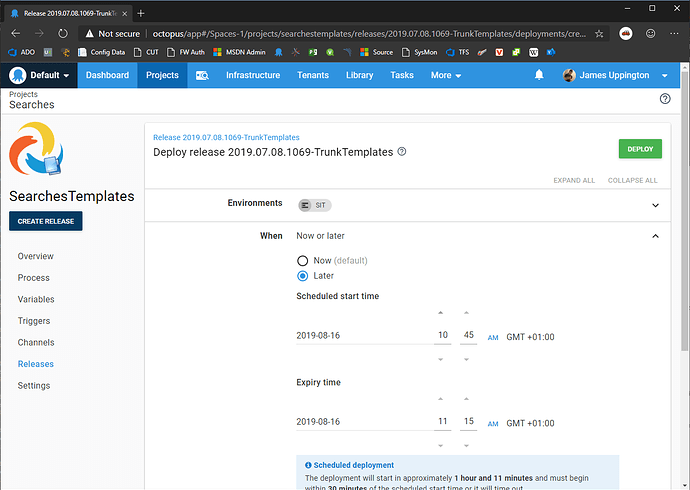Click EXPAND ALL
Image resolution: width=690 pixels, height=490 pixels.
coord(574,180)
